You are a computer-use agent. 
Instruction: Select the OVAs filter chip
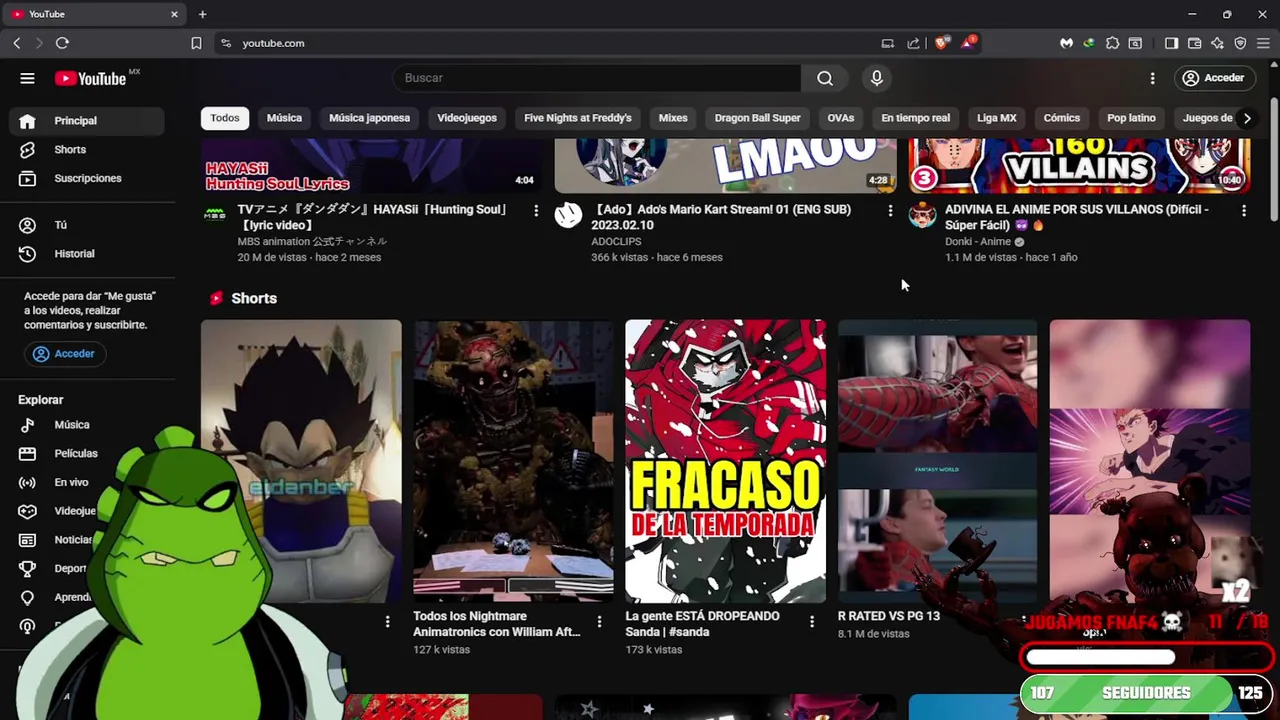pos(841,118)
